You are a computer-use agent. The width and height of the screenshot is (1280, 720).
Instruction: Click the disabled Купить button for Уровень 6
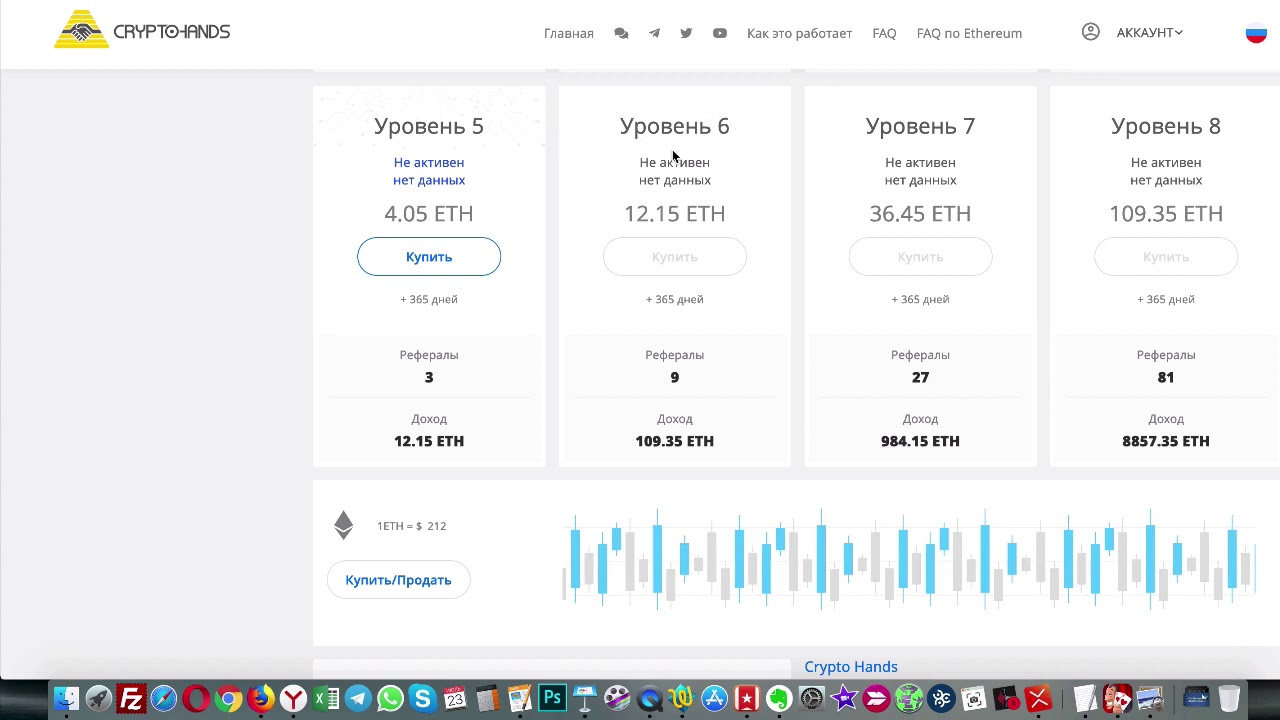pos(675,257)
